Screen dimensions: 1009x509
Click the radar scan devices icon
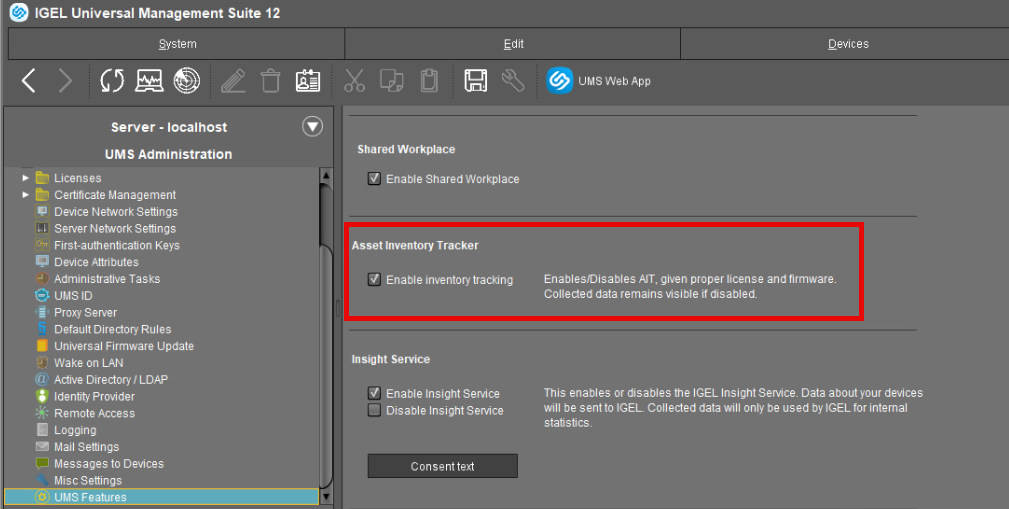(x=186, y=81)
